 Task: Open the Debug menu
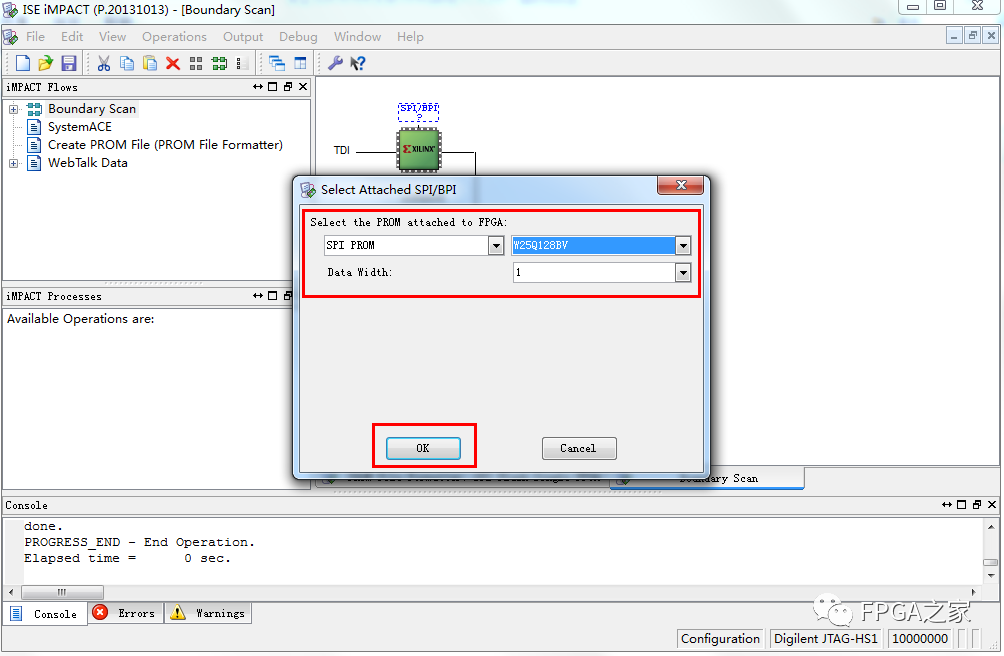click(298, 37)
